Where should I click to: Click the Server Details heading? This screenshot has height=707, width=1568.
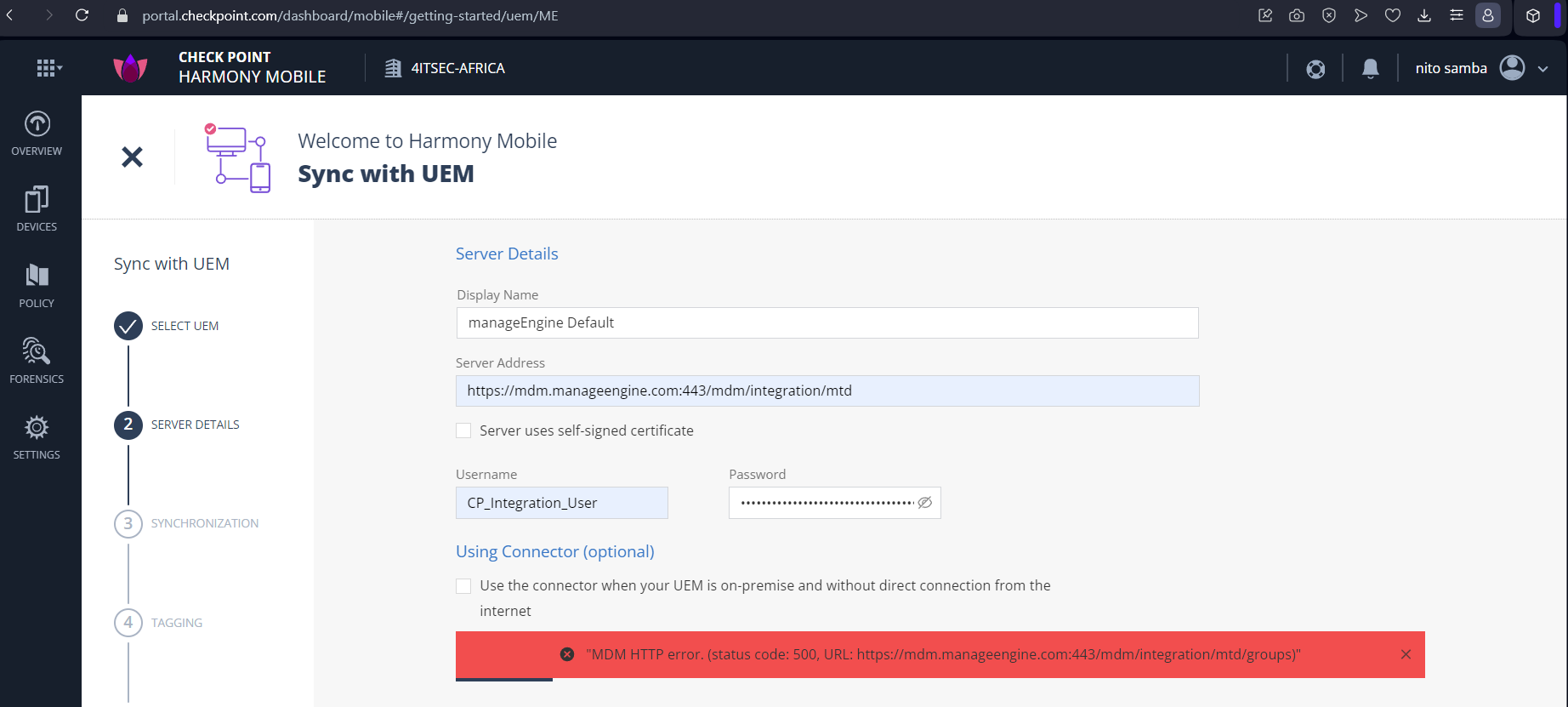(507, 254)
